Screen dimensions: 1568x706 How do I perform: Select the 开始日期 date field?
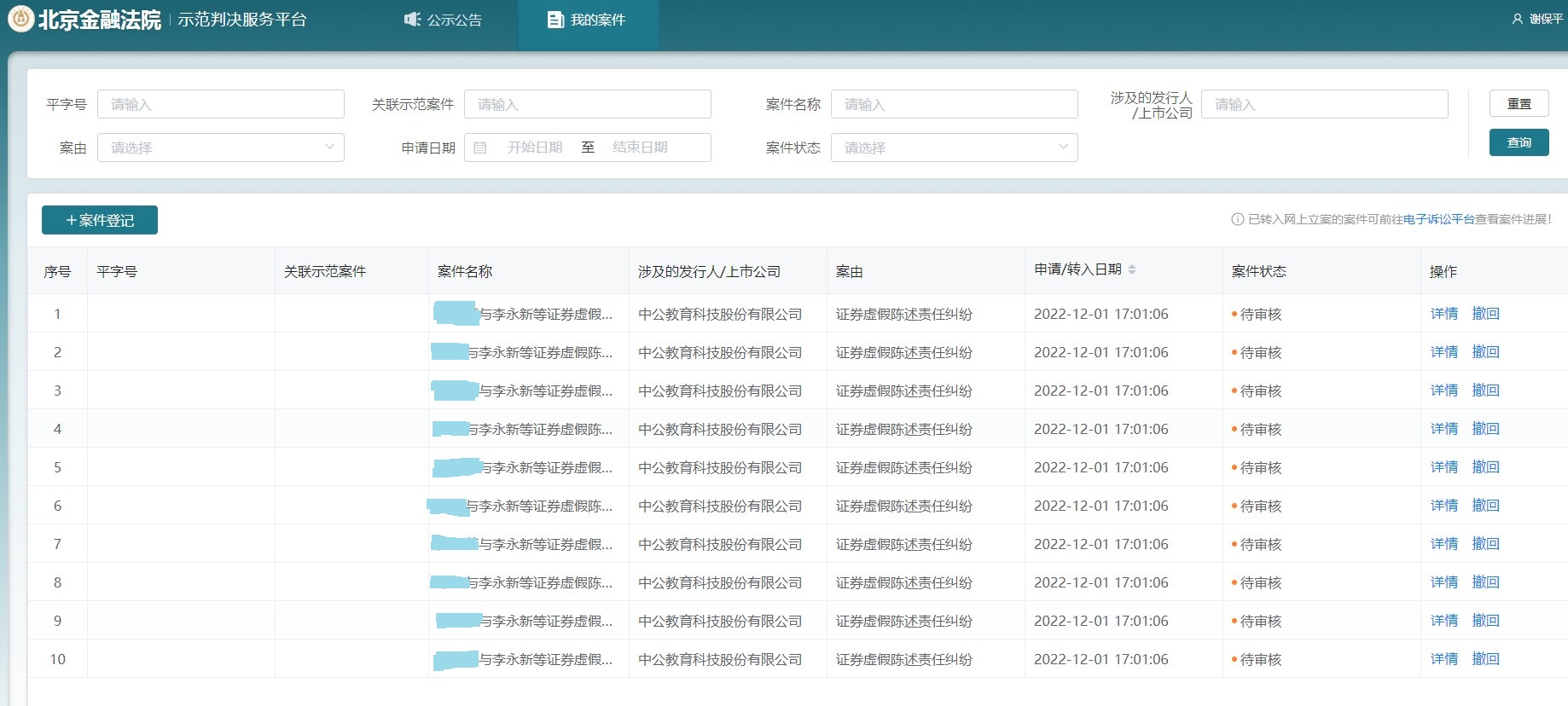[x=535, y=148]
